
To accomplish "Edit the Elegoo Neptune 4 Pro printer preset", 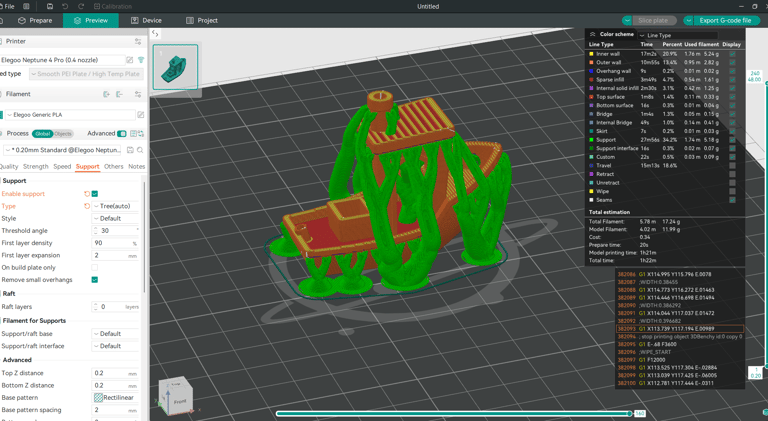I will [x=130, y=60].
